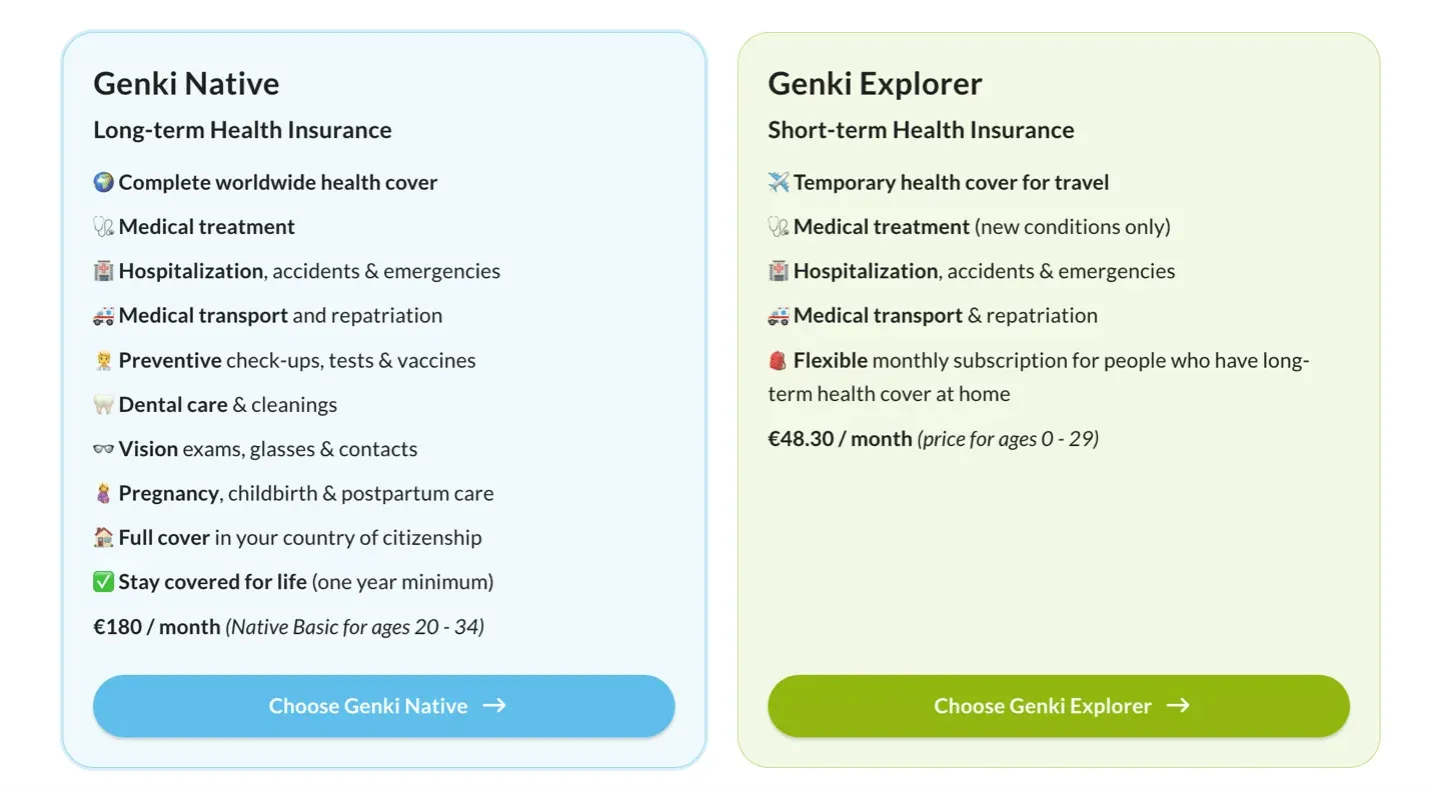1430x794 pixels.
Task: Select the airplane icon for Temporary health cover
Action: click(778, 182)
